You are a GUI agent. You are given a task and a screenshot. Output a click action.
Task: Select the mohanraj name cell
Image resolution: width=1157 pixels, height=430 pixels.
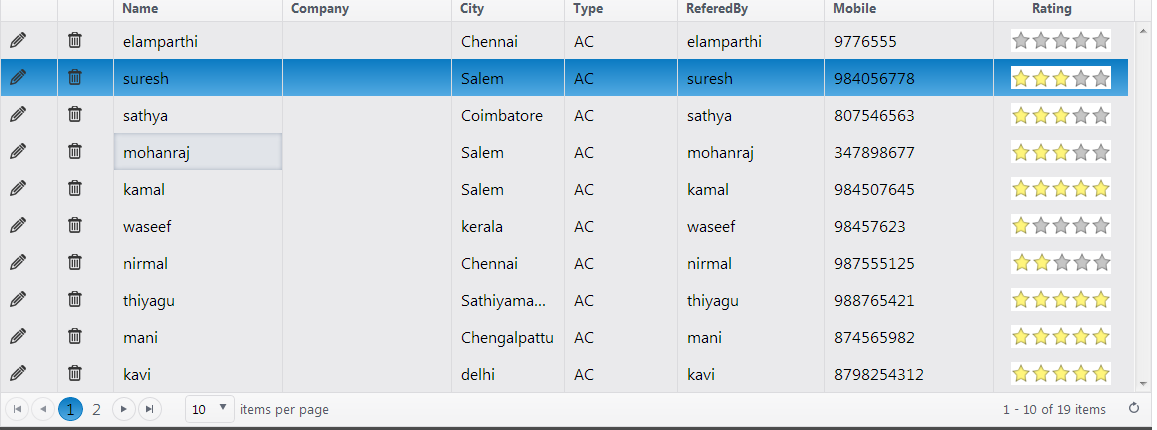(x=198, y=152)
